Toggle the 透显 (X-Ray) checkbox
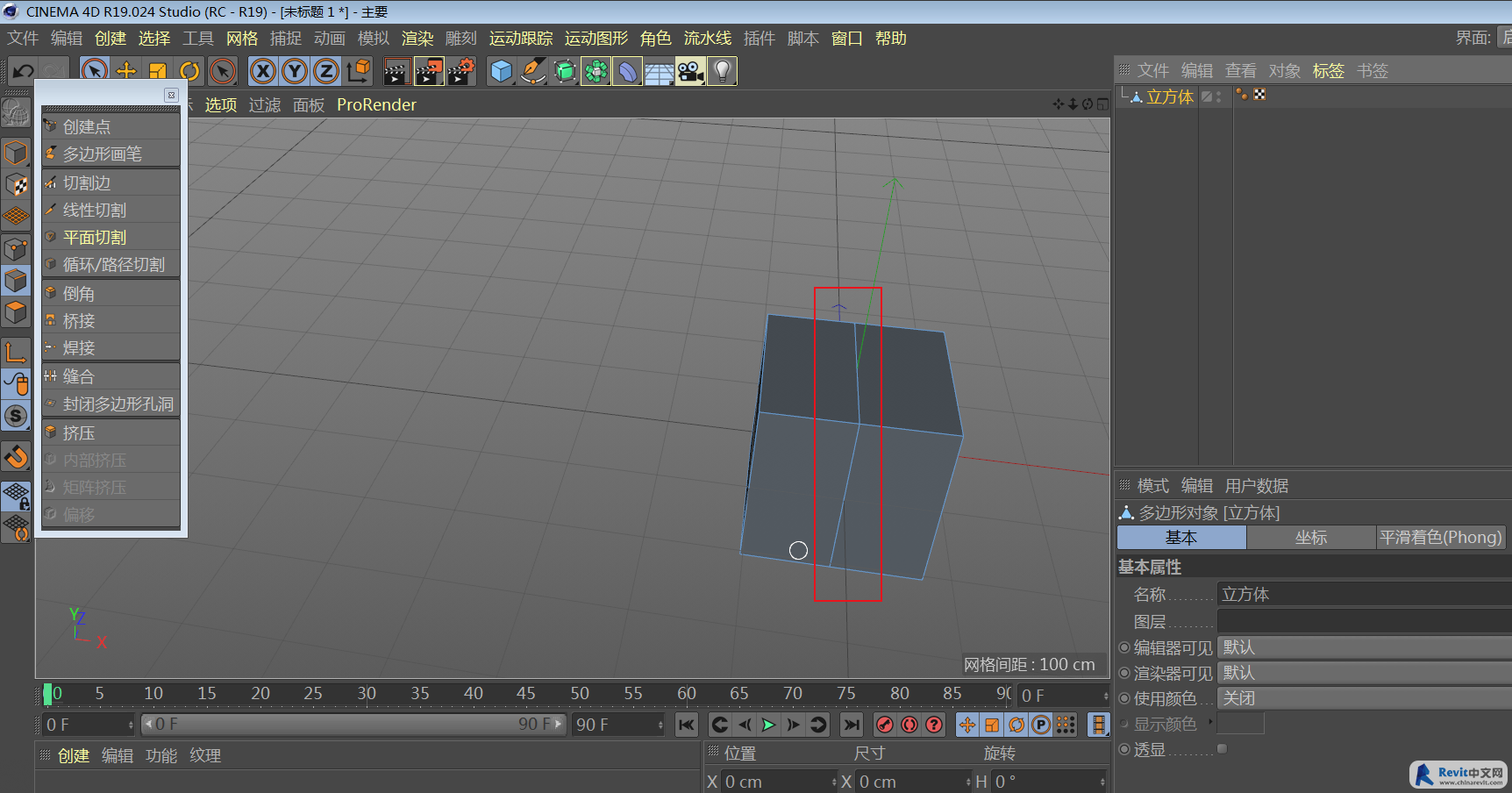The image size is (1512, 793). point(1223,749)
